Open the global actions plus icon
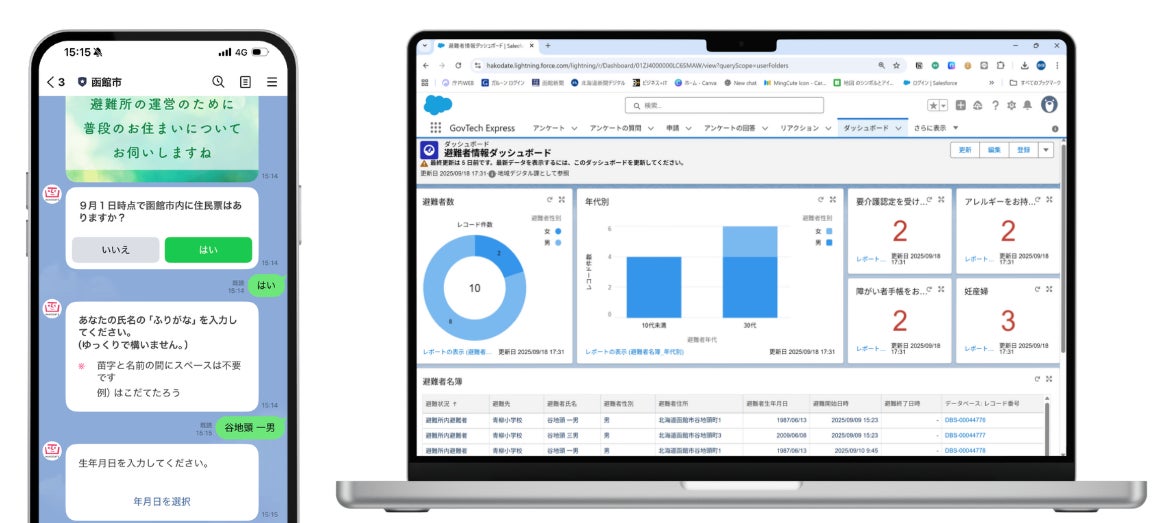This screenshot has width=1172, height=523. coord(961,105)
